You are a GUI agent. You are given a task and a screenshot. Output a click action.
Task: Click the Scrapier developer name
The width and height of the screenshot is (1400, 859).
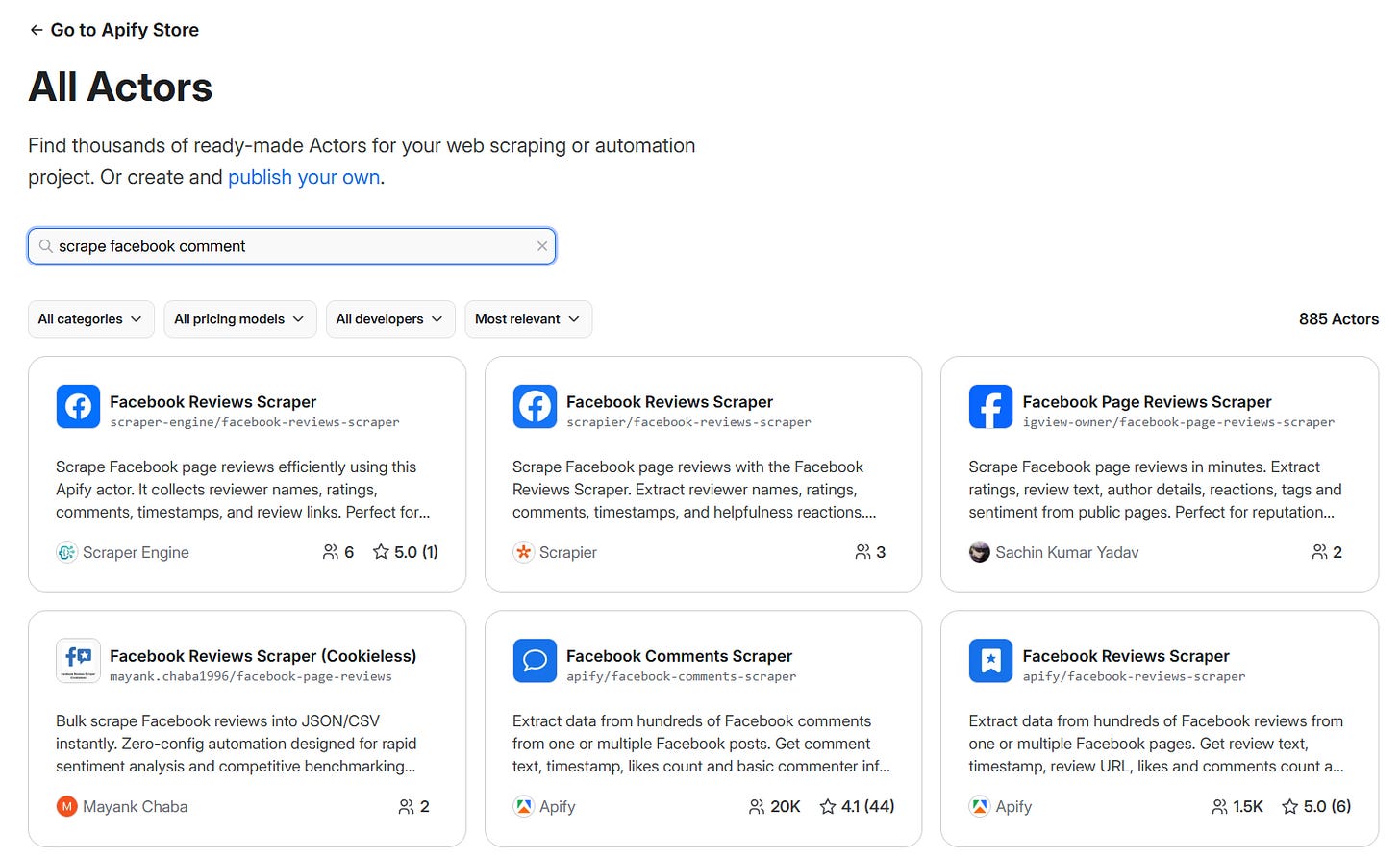click(568, 552)
